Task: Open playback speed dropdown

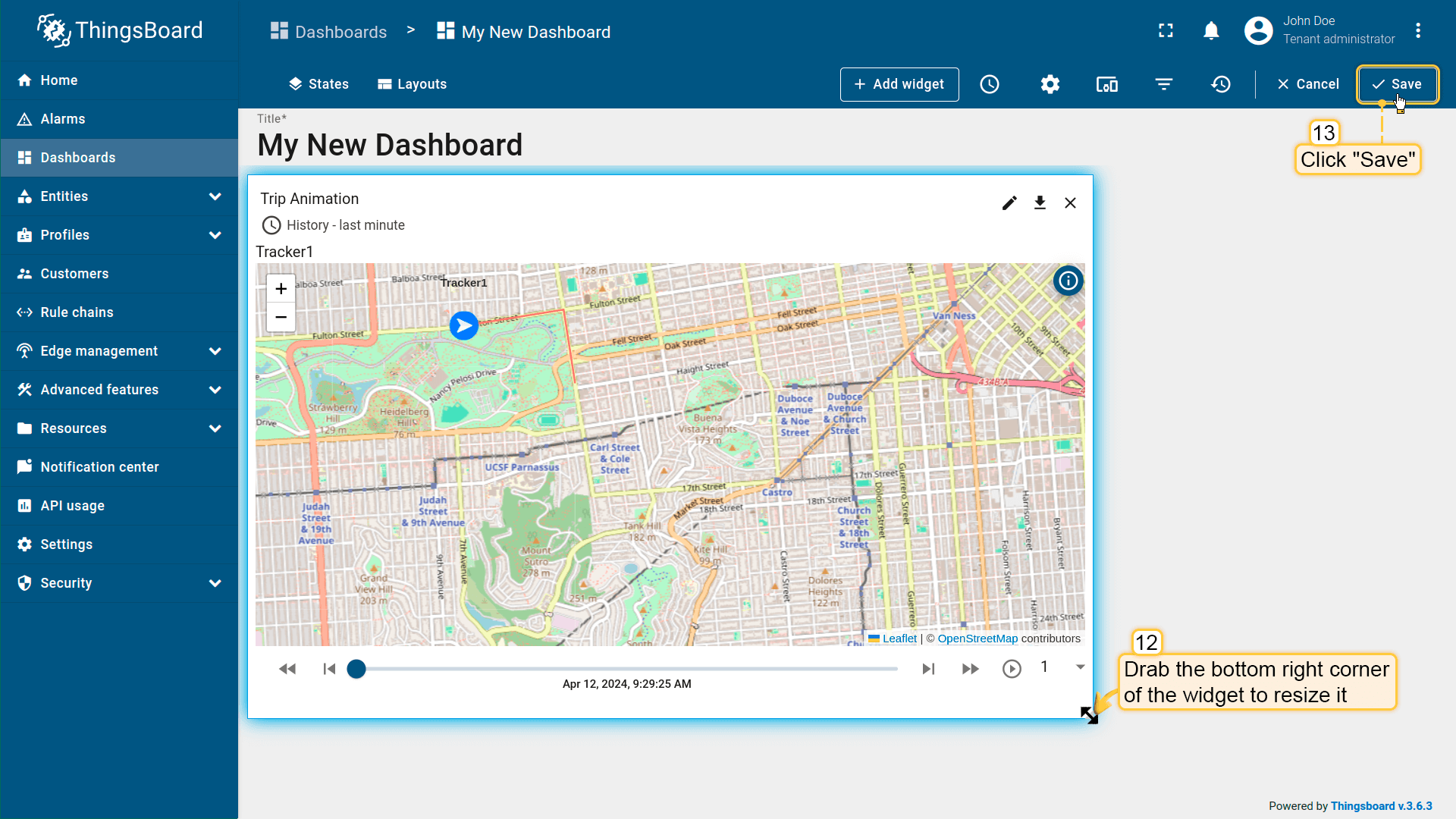Action: click(1080, 667)
